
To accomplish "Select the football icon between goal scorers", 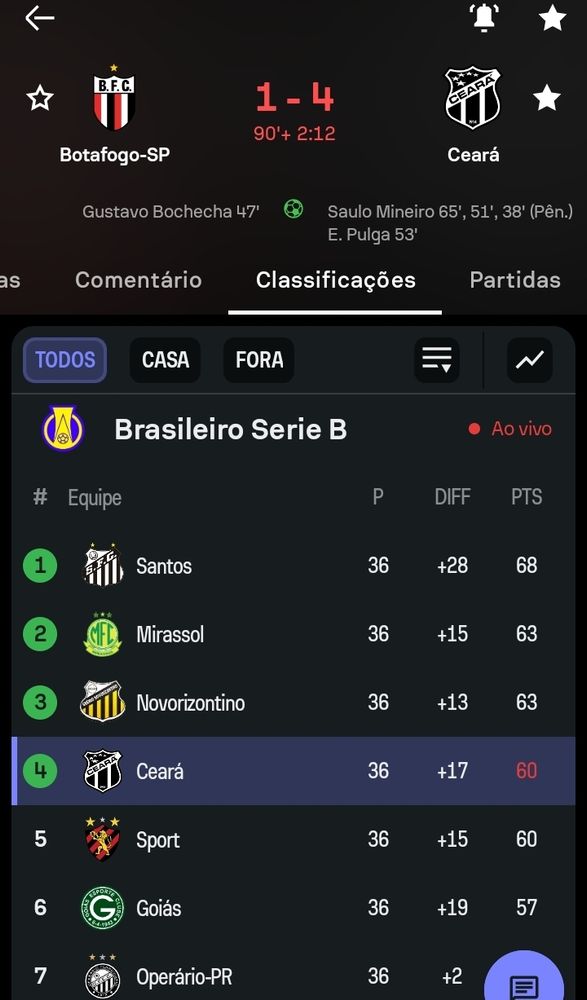I will click(x=293, y=208).
